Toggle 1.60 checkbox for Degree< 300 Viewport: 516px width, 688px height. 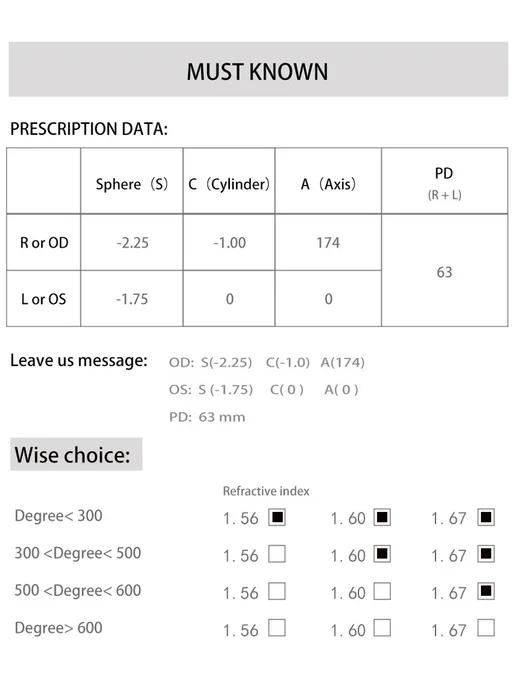[x=382, y=517]
